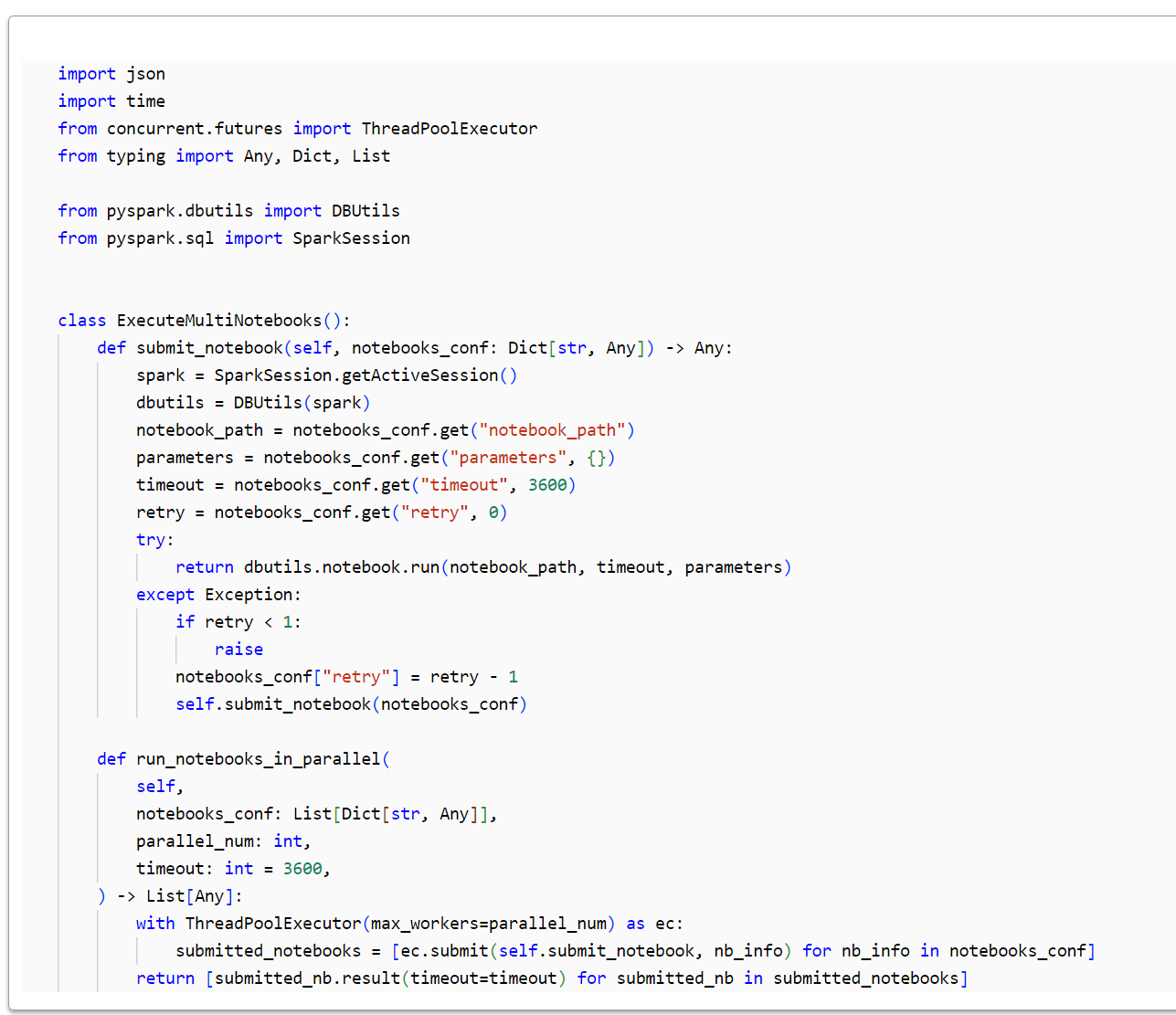The image size is (1176, 1015).
Task: Select the ThreadPoolExecutor import name
Action: [448, 128]
